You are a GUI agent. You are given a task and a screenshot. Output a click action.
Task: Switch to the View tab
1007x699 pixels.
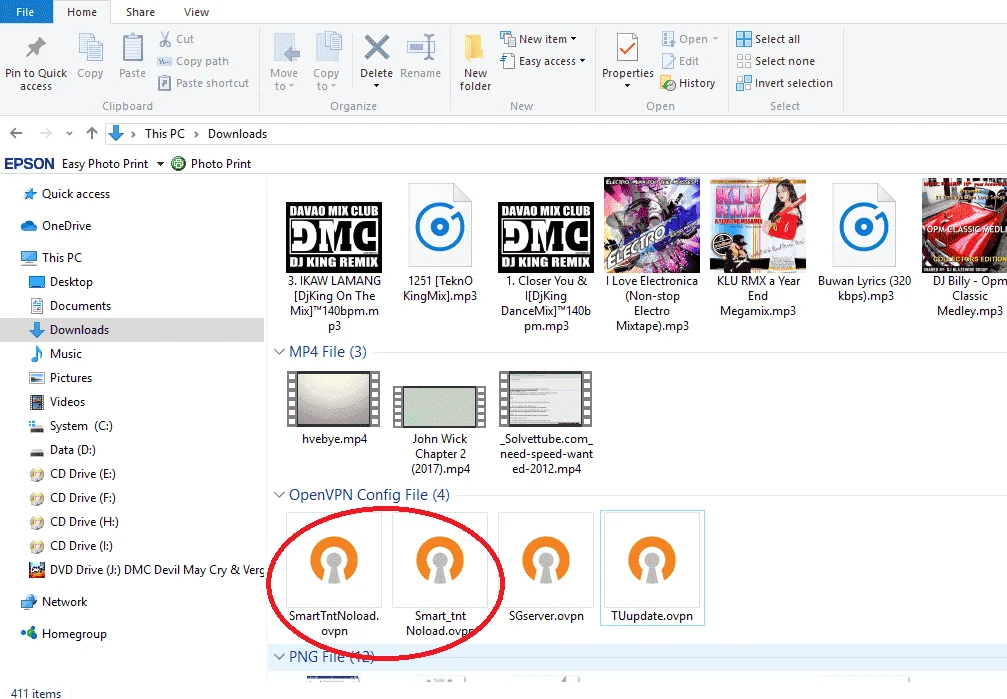196,12
